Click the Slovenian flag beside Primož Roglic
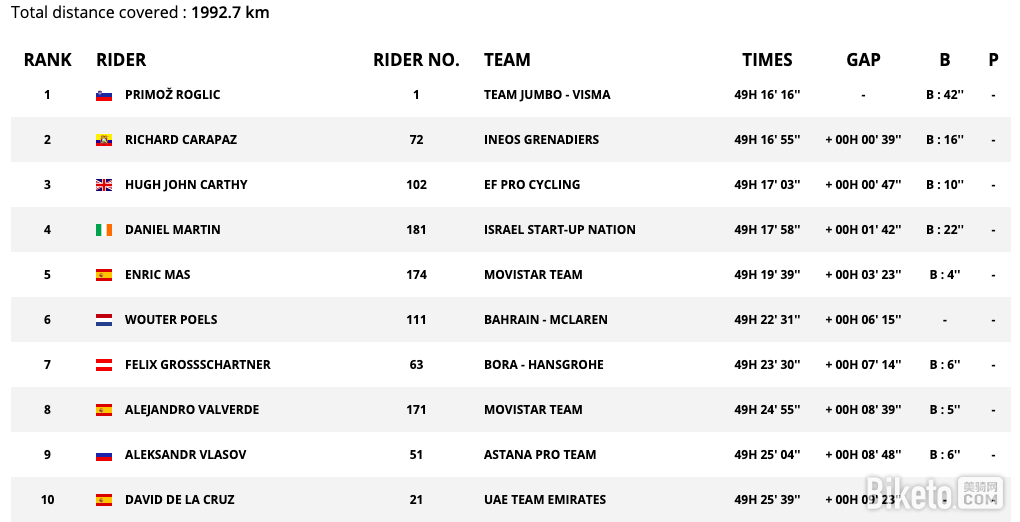The image size is (1020, 522). tap(103, 95)
